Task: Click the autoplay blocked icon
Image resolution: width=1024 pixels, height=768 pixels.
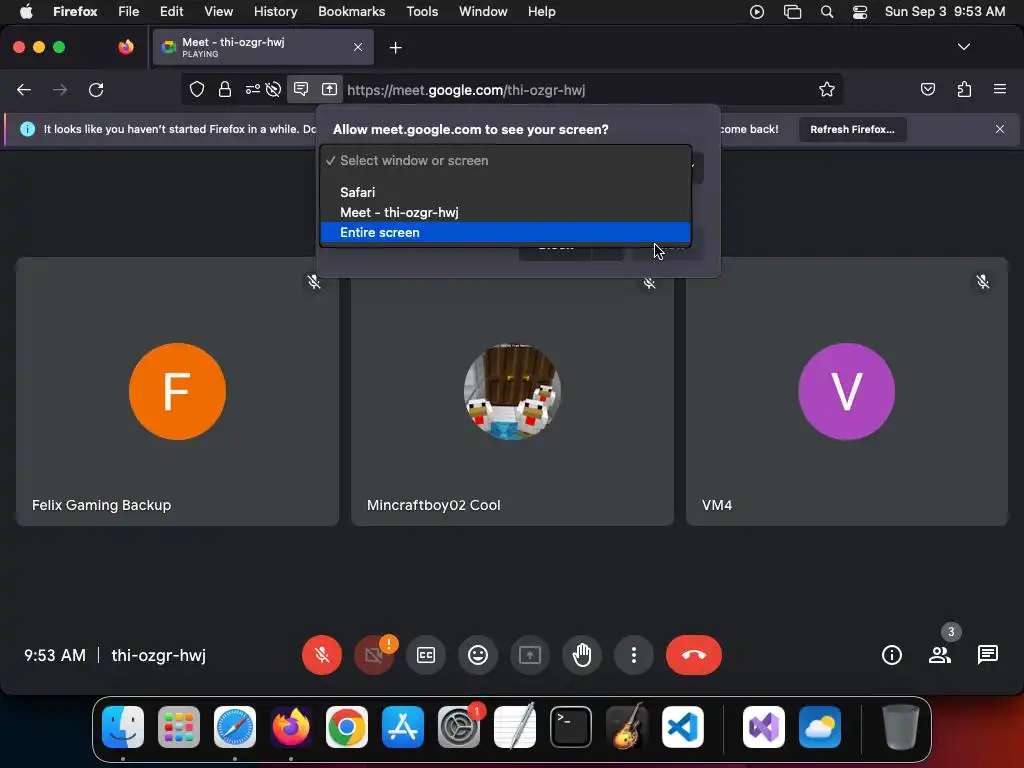Action: pyautogui.click(x=274, y=89)
